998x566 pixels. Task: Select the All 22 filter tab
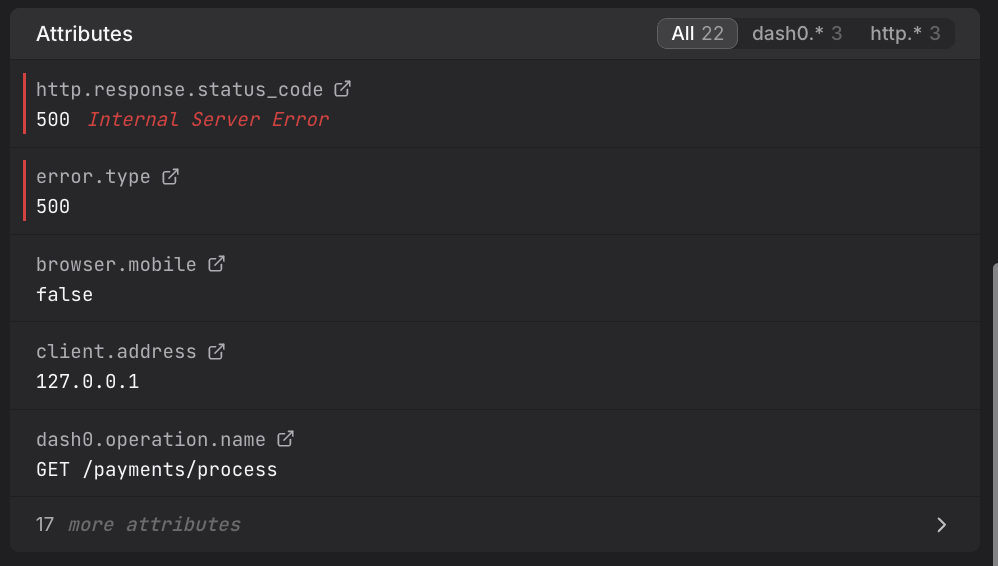pos(697,34)
